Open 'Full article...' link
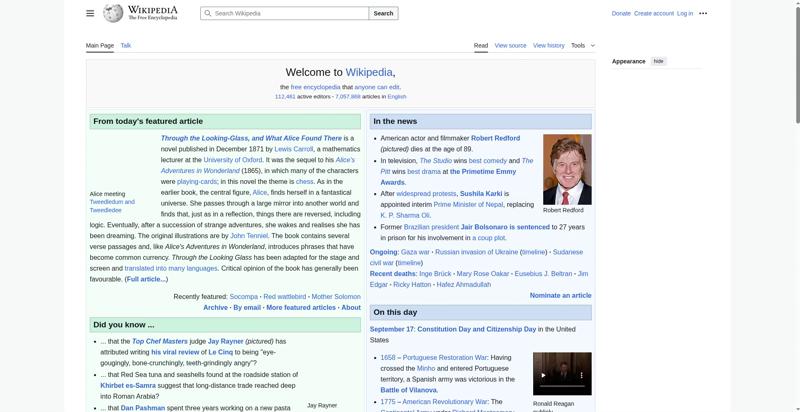Image resolution: width=800 pixels, height=412 pixels. [146, 279]
